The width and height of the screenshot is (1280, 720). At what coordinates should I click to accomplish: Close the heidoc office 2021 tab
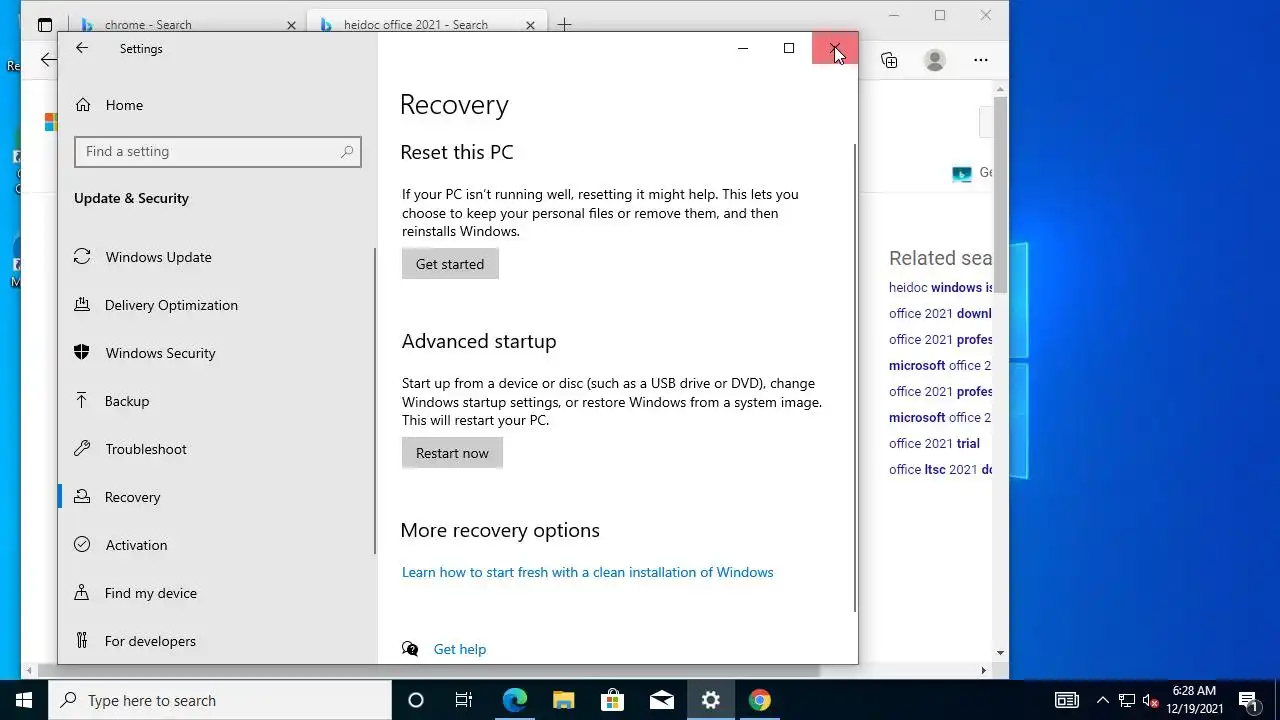531,24
